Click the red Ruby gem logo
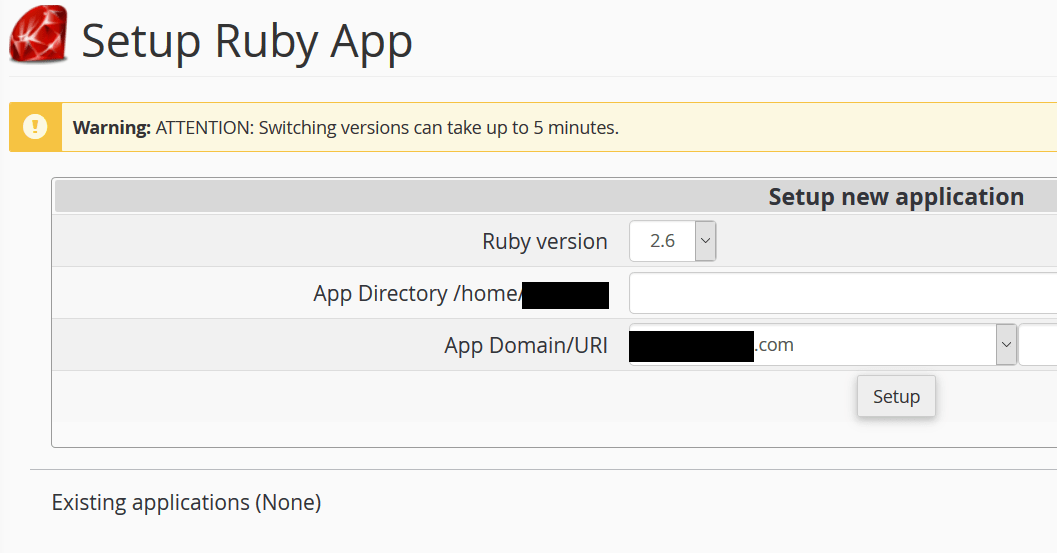This screenshot has width=1057, height=553. pos(38,35)
